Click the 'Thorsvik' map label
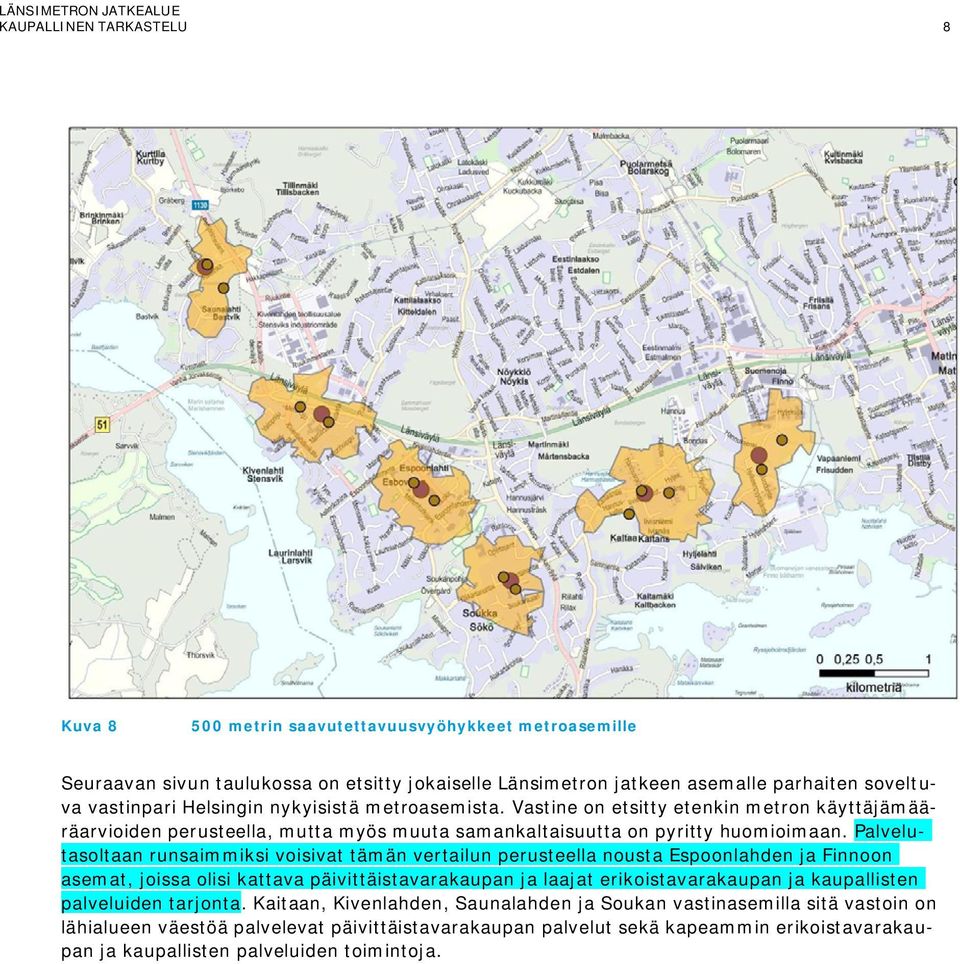Image resolution: width=960 pixels, height=964 pixels. [201, 655]
